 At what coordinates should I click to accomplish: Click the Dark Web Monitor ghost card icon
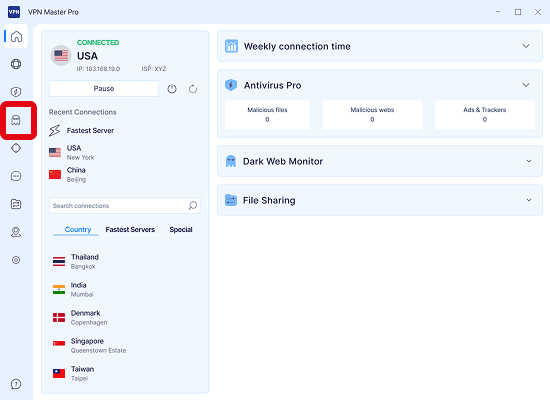click(231, 161)
